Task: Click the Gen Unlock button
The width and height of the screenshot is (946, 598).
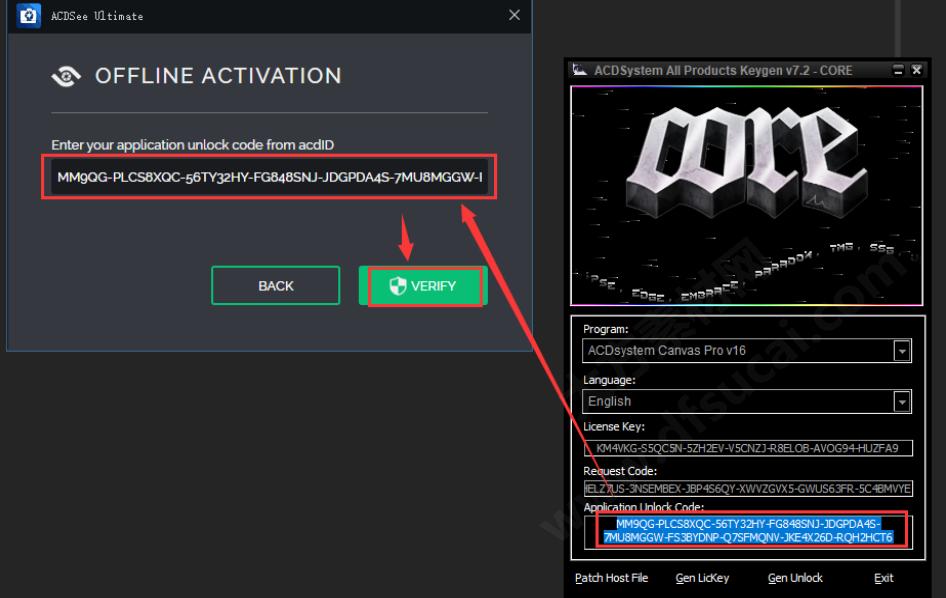Action: tap(795, 578)
